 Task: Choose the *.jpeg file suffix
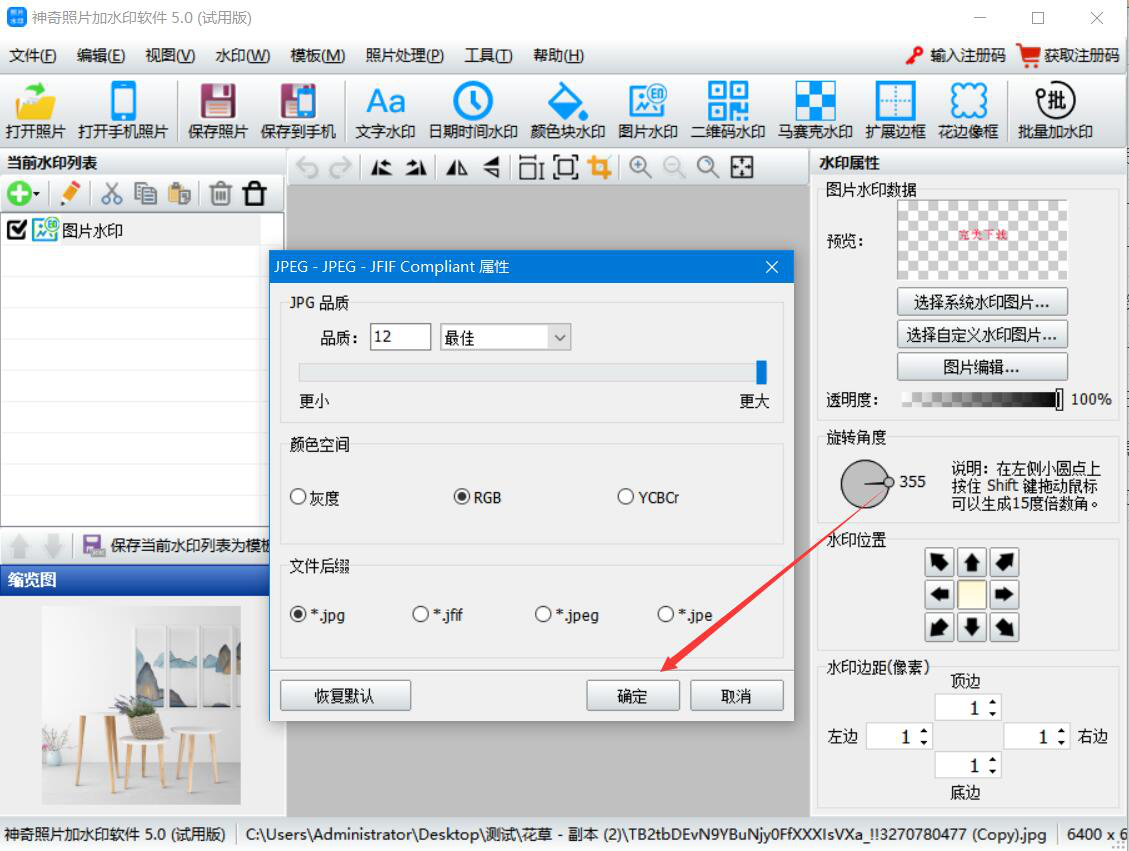(543, 614)
